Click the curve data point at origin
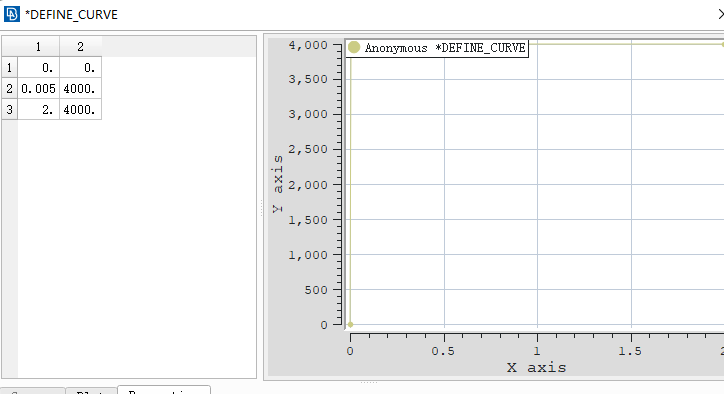The image size is (724, 394). pyautogui.click(x=350, y=325)
